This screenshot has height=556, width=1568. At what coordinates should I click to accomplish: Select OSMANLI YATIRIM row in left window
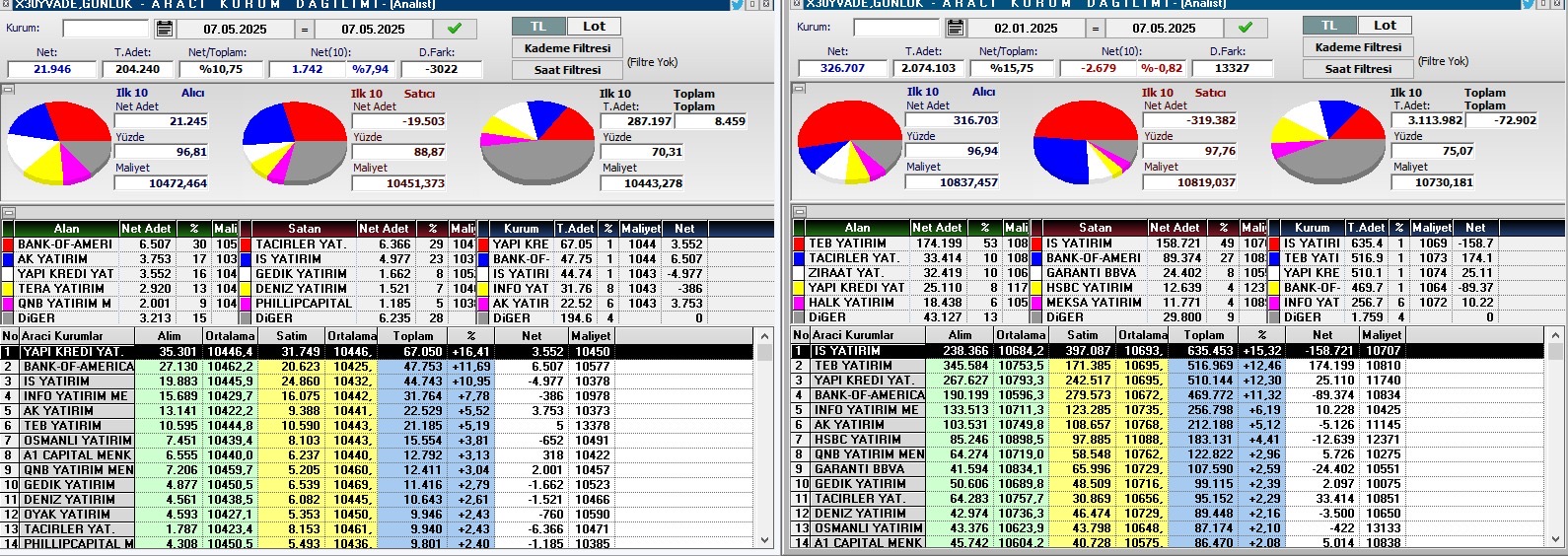point(378,440)
